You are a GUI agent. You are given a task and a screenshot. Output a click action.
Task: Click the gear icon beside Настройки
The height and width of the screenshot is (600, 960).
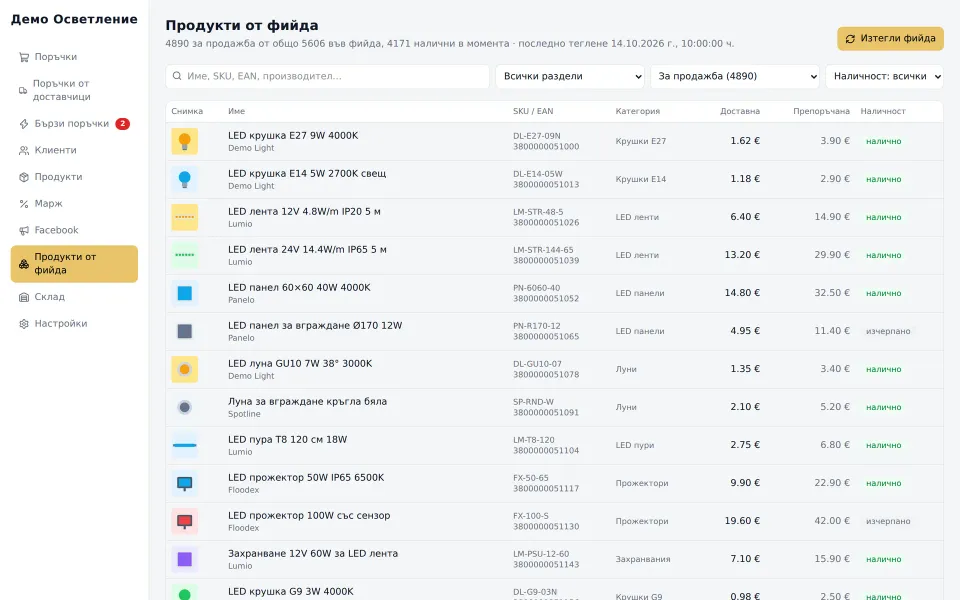click(24, 324)
